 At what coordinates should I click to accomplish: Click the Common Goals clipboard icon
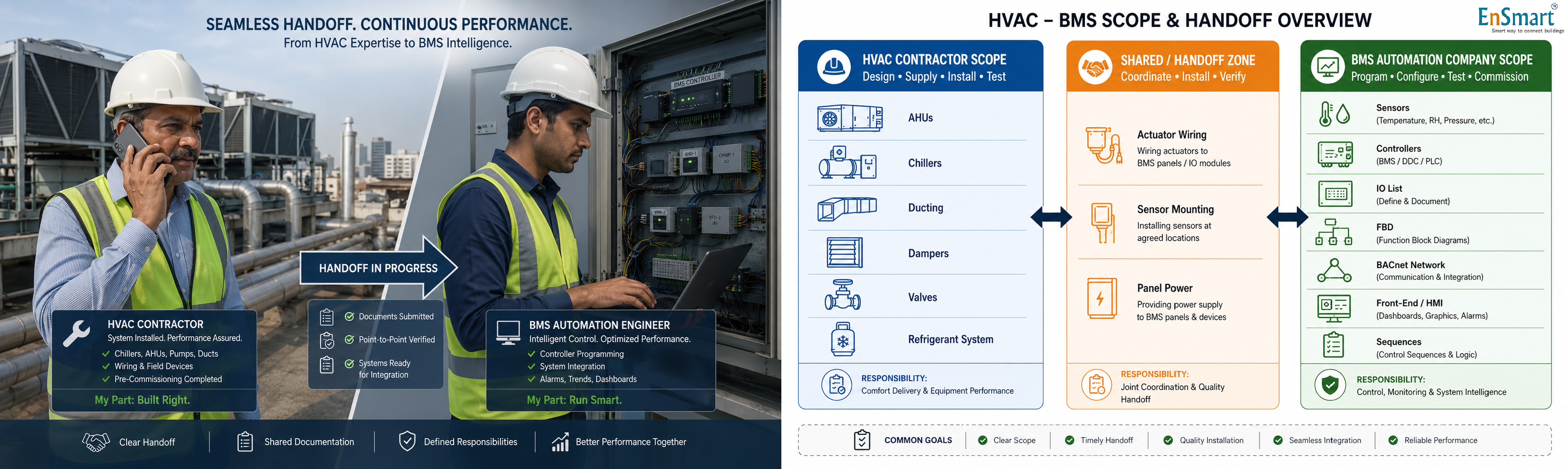pyautogui.click(x=862, y=440)
